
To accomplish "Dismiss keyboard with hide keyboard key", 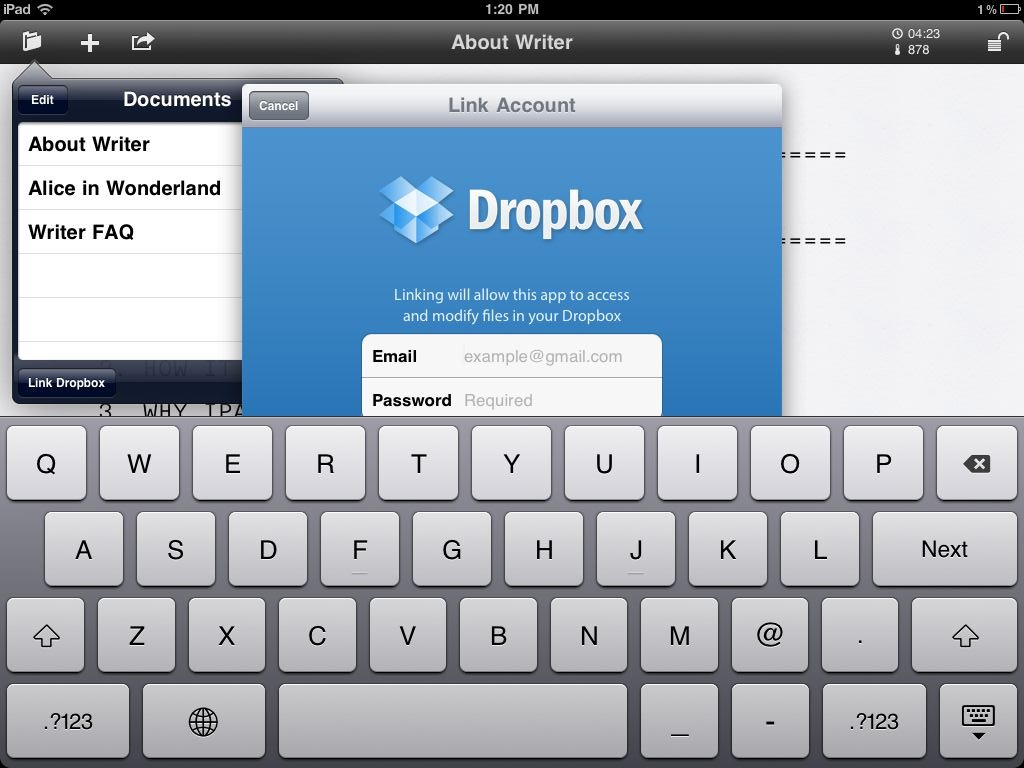I will point(978,722).
